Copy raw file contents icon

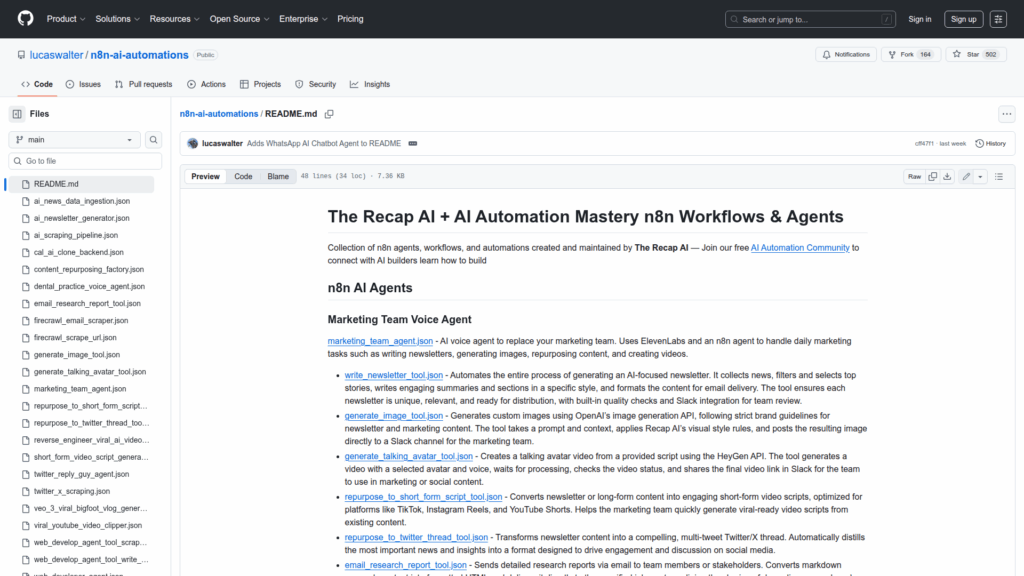(x=932, y=177)
